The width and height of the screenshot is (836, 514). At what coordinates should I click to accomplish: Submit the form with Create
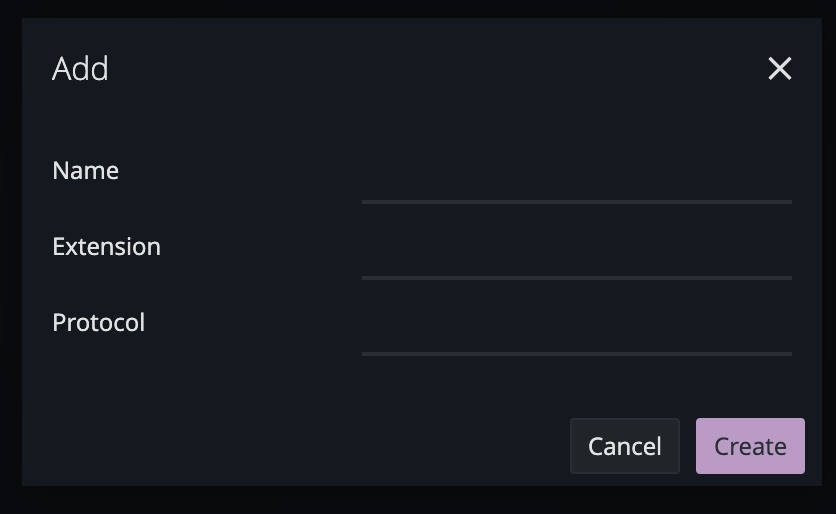click(750, 446)
